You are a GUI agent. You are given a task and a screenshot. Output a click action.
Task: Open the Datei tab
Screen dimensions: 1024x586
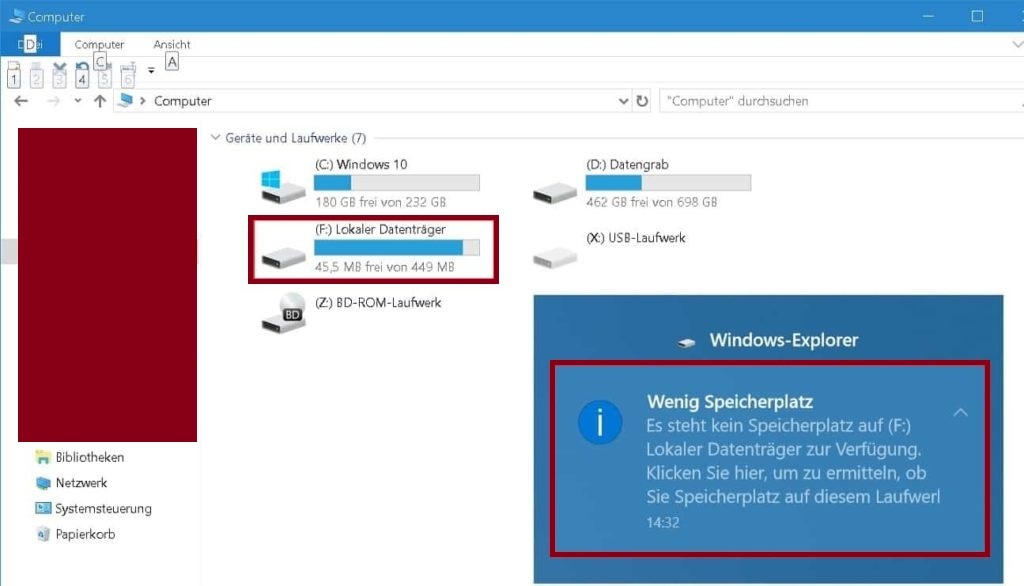click(x=30, y=44)
